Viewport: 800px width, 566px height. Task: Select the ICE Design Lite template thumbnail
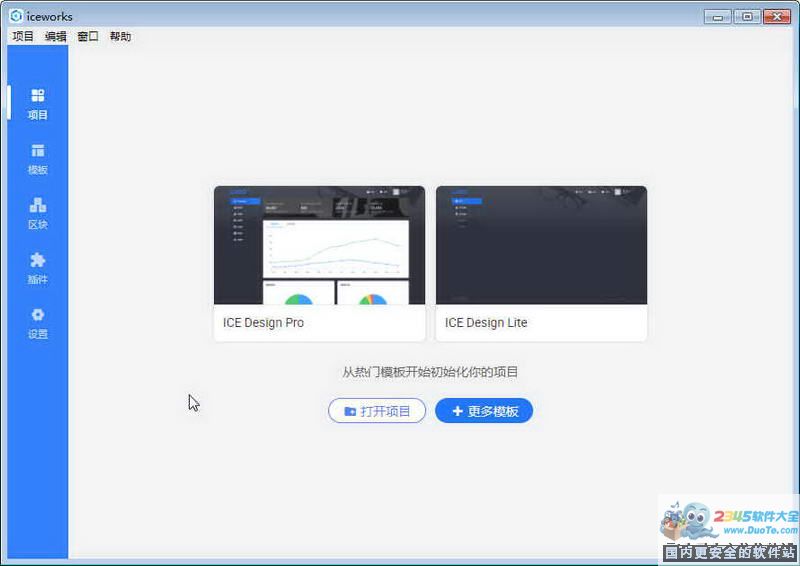541,245
